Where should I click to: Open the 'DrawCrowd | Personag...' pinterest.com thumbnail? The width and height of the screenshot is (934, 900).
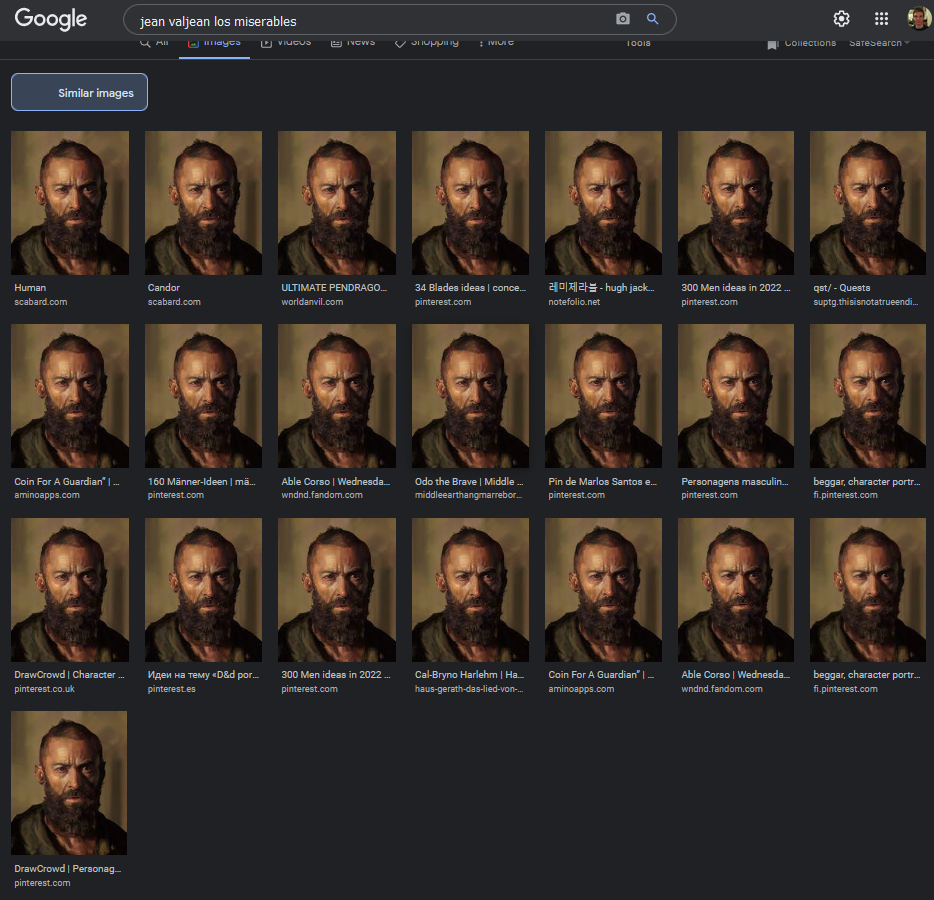(x=69, y=783)
